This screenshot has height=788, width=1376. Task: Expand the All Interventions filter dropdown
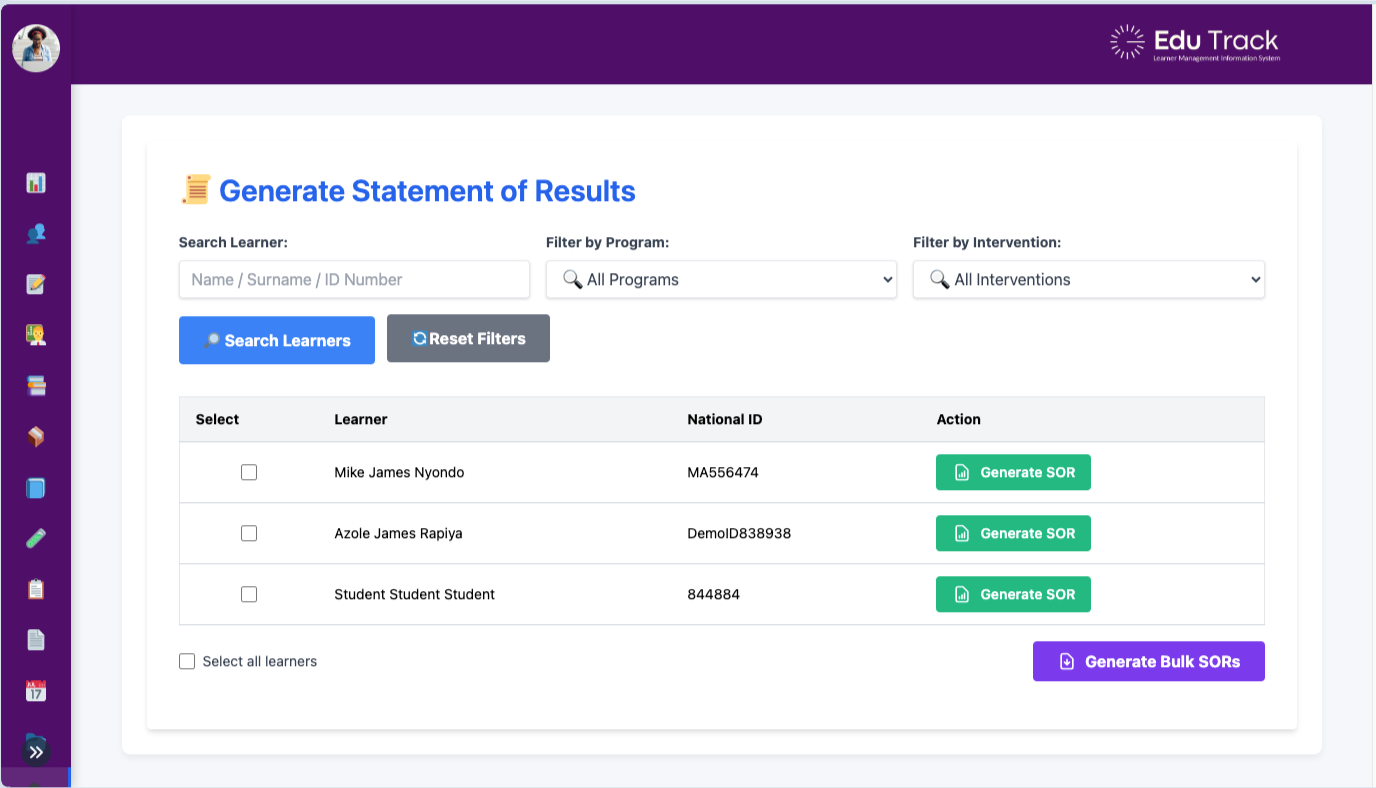(1088, 280)
